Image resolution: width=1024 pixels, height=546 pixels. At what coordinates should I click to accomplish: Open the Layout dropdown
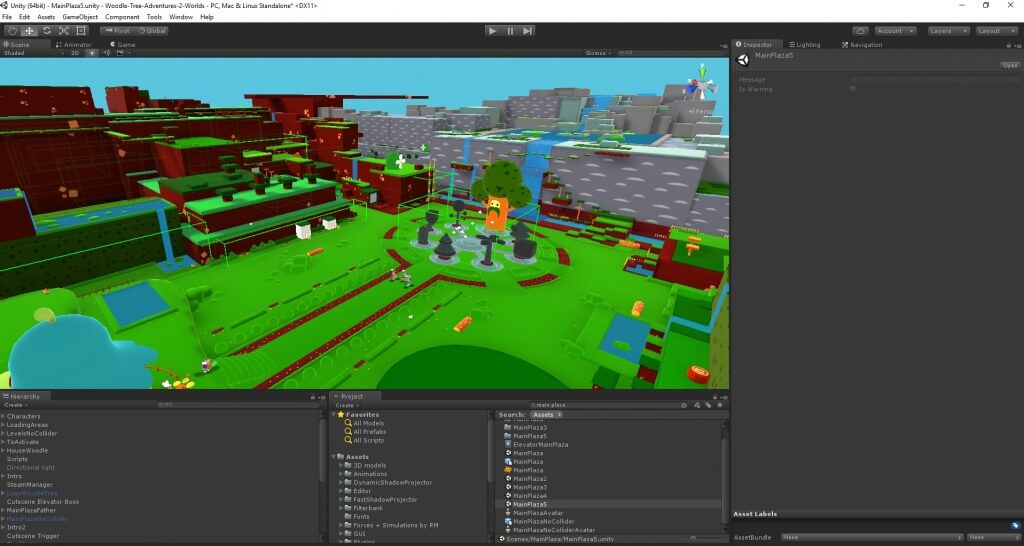pyautogui.click(x=997, y=31)
